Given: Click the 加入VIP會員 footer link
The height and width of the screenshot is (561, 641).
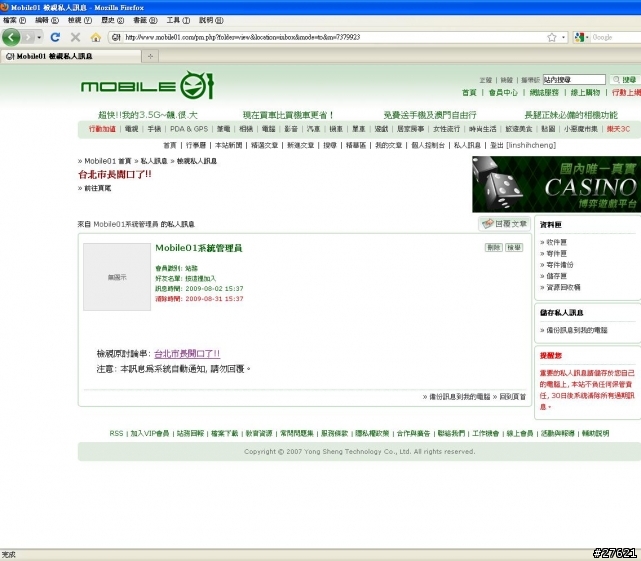Looking at the screenshot, I should pyautogui.click(x=150, y=433).
